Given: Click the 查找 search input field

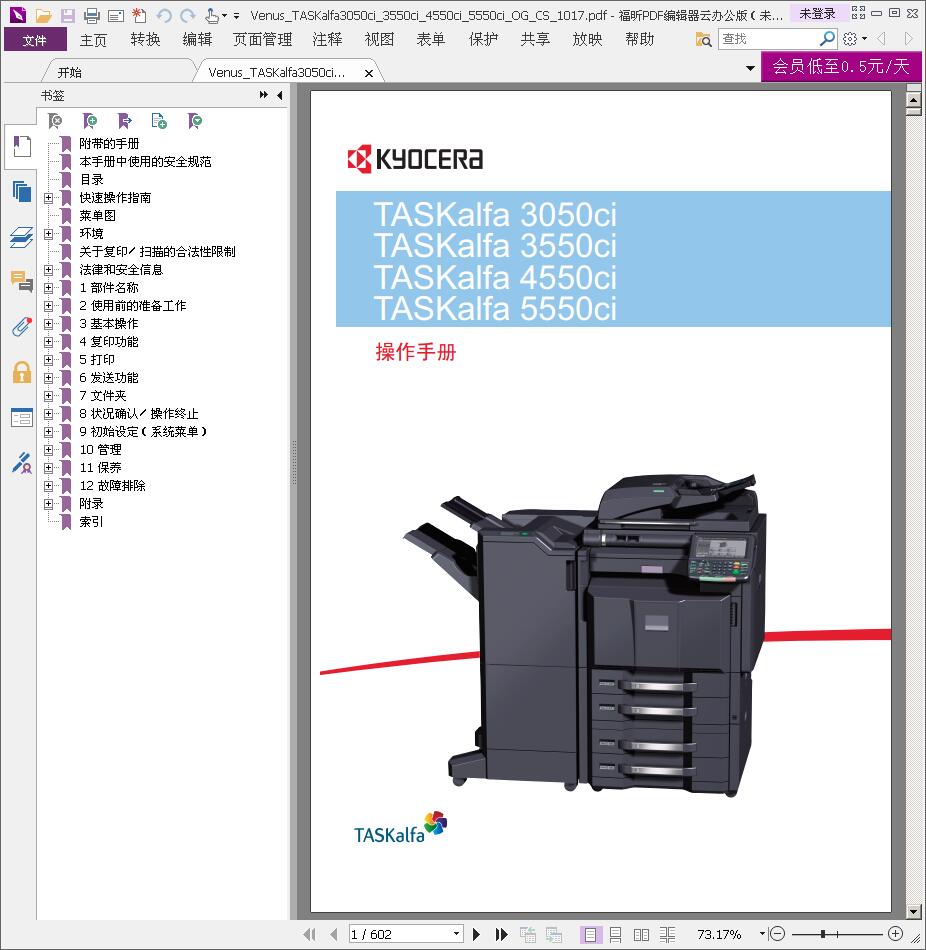Looking at the screenshot, I should coord(768,39).
